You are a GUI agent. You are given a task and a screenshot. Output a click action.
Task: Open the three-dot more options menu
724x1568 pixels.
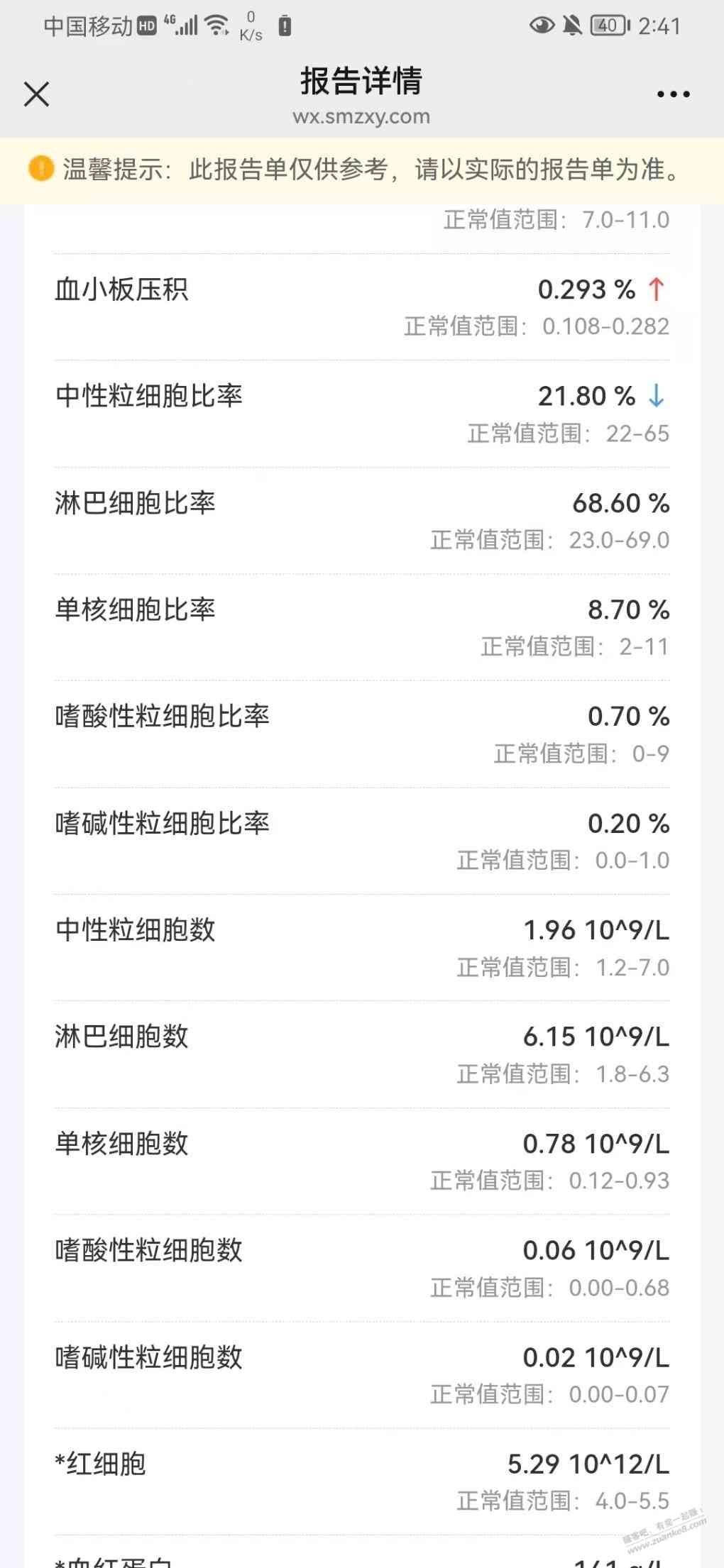[673, 94]
